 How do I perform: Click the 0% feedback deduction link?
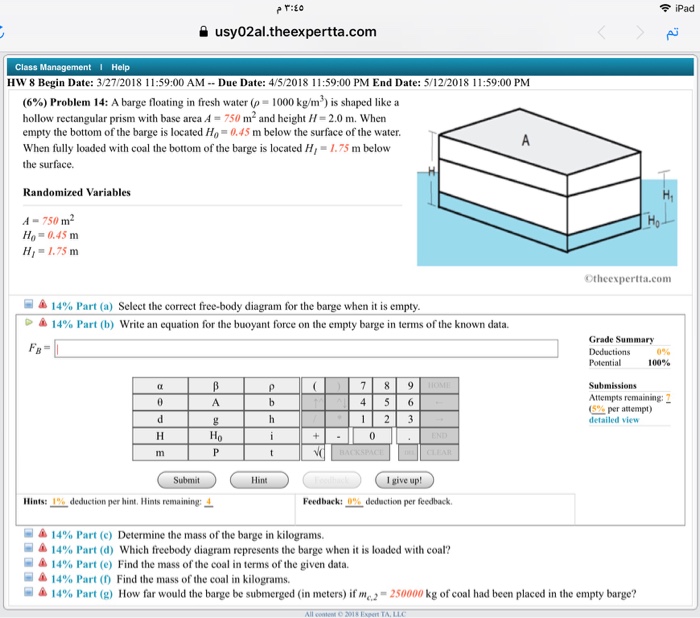point(354,501)
